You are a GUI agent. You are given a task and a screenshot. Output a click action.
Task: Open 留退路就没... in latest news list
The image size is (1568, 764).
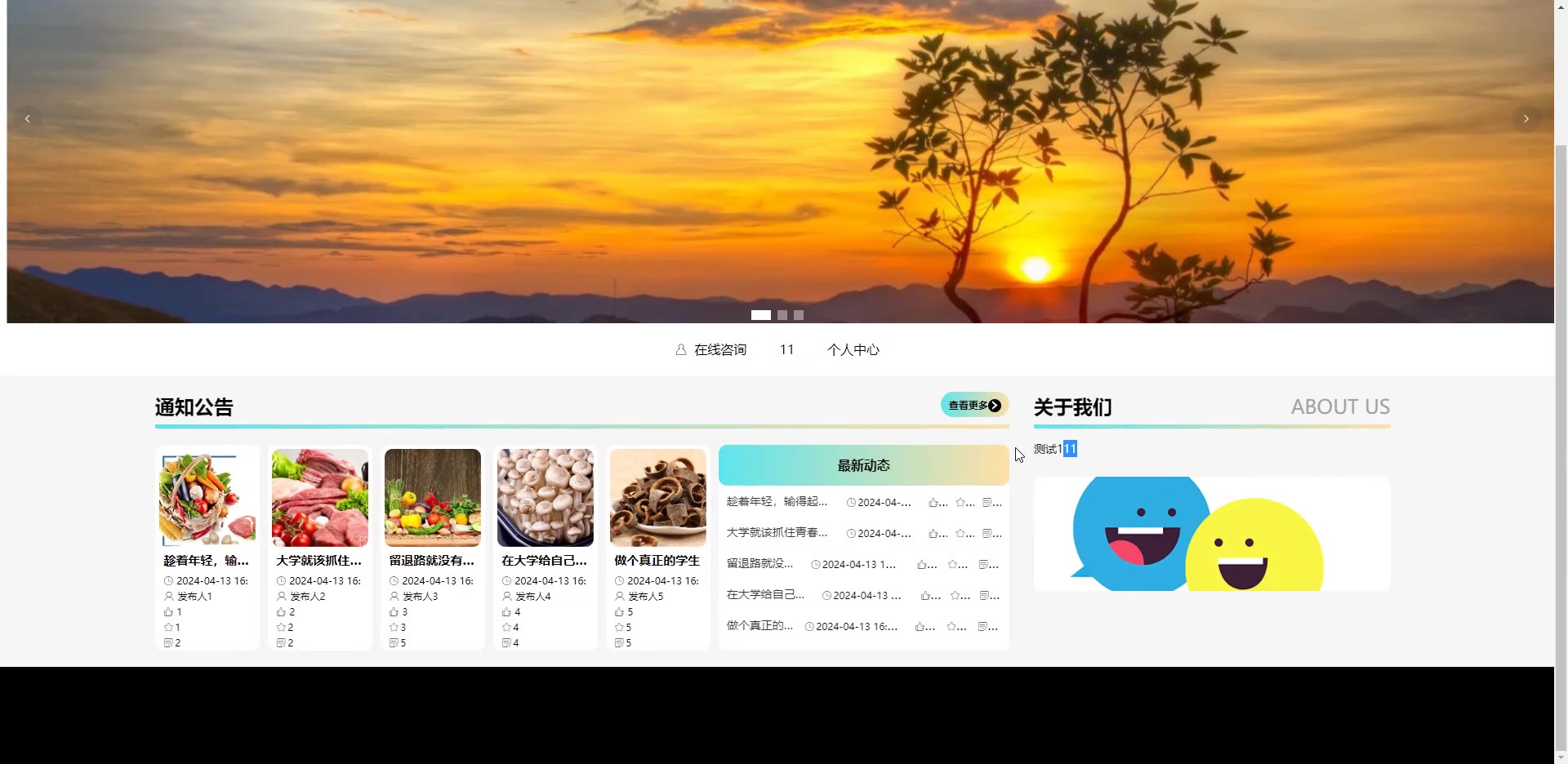pyautogui.click(x=759, y=563)
